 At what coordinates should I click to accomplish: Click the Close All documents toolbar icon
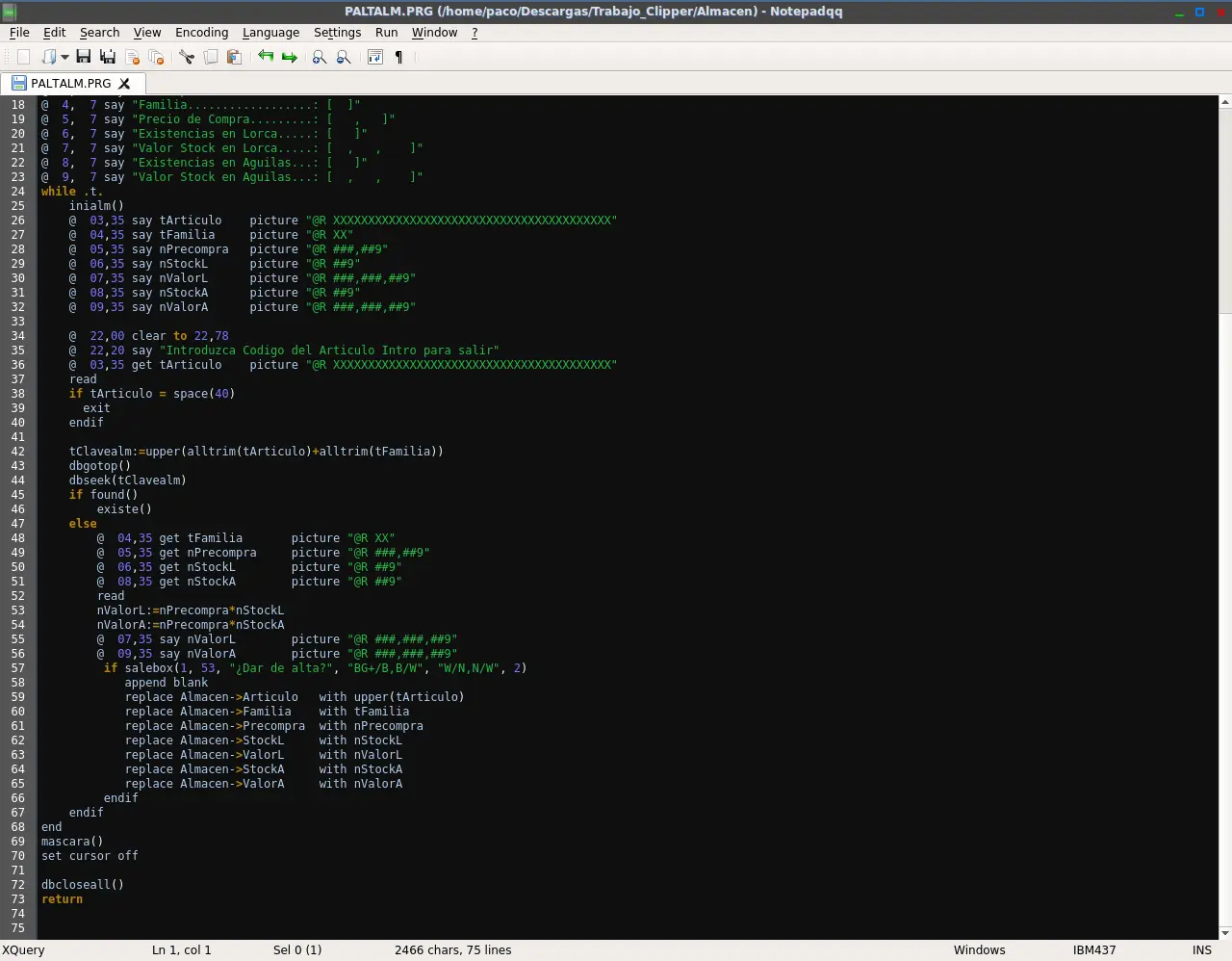click(x=156, y=57)
